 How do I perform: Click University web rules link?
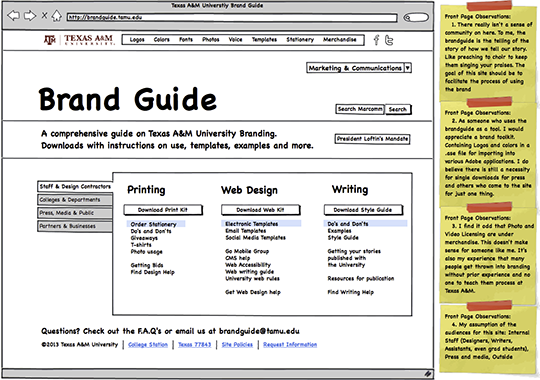coord(252,278)
